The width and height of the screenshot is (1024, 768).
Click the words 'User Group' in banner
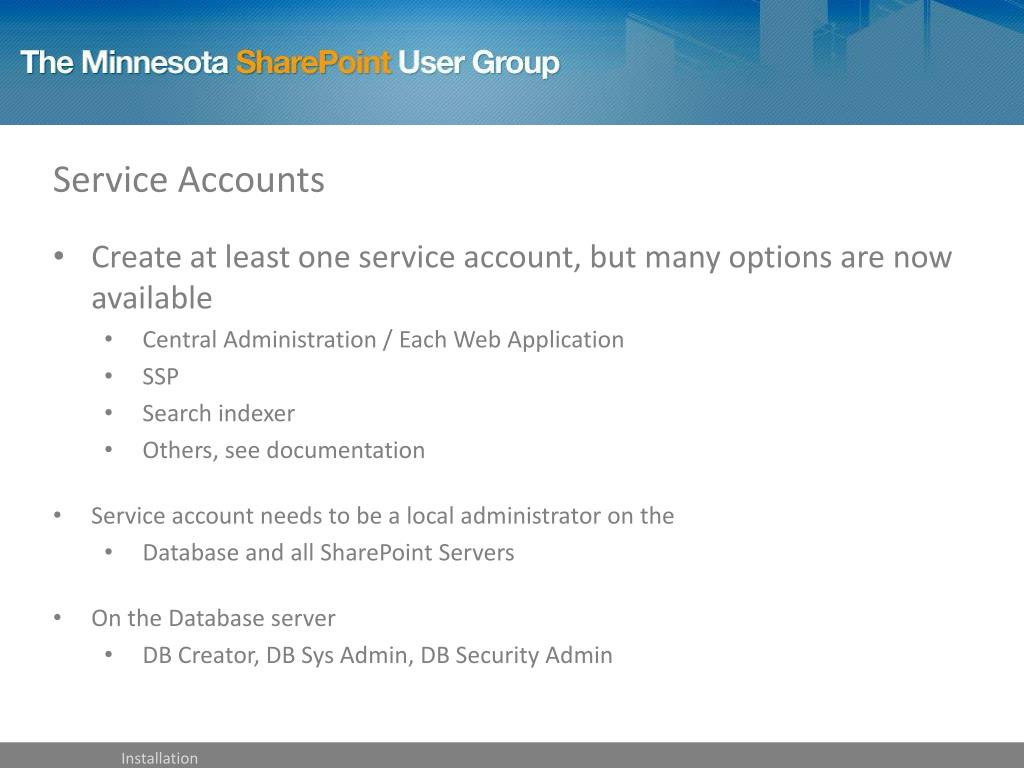[x=479, y=63]
